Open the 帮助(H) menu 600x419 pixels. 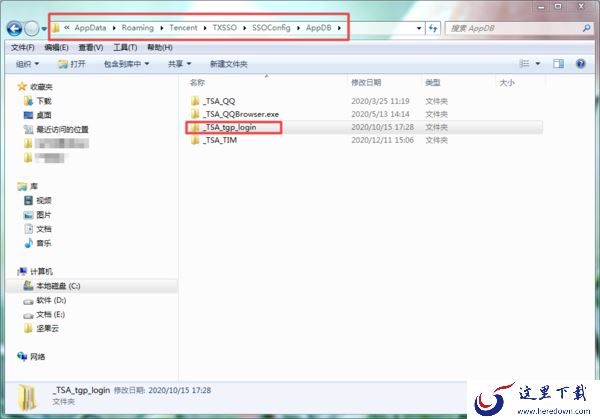160,47
